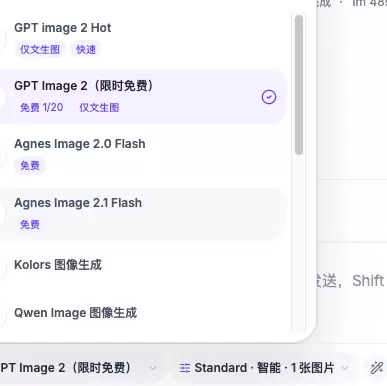
Task: Choose GPT Image 2（限时免费）in model list
Action: [143, 97]
